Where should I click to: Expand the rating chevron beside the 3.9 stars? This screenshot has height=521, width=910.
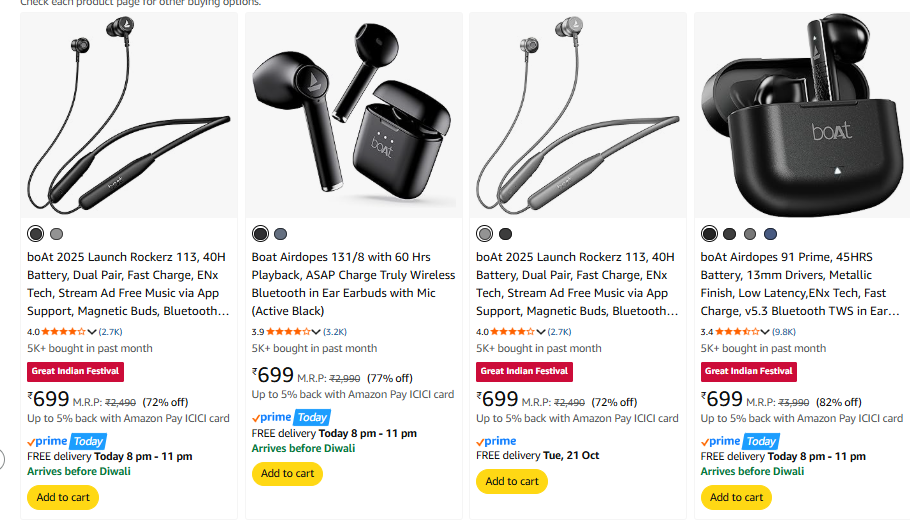click(x=317, y=331)
